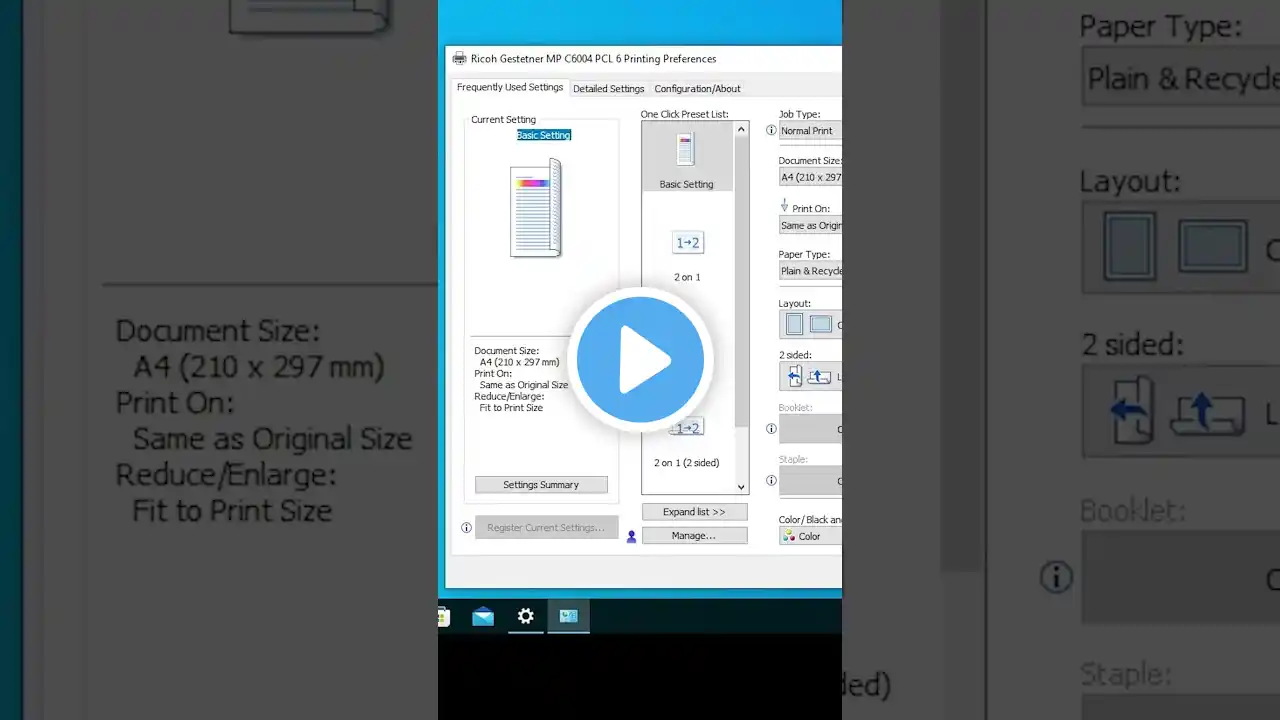
Task: Open the Configuration/About tab
Action: 697,89
